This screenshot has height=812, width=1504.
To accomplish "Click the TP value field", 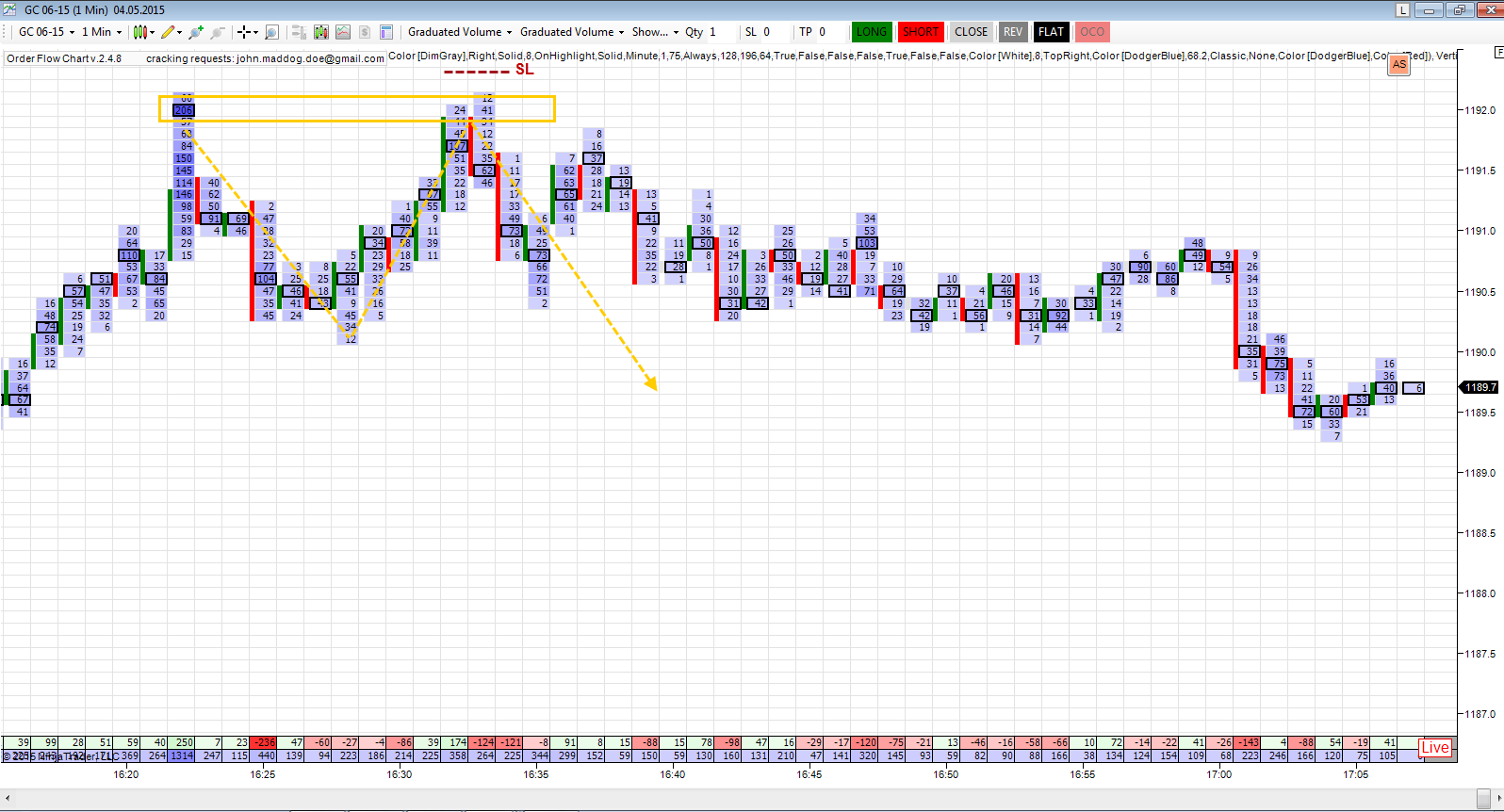I will pos(829,32).
